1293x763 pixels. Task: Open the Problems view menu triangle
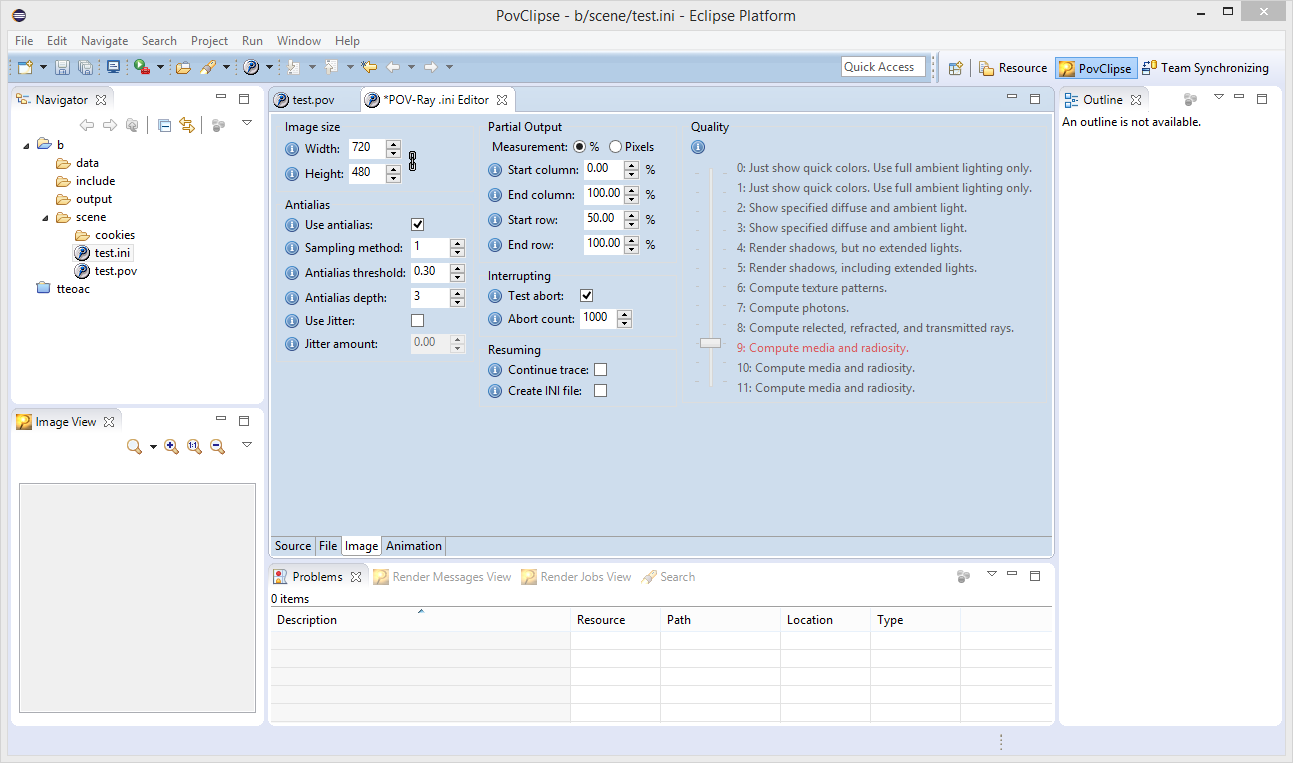coord(992,574)
